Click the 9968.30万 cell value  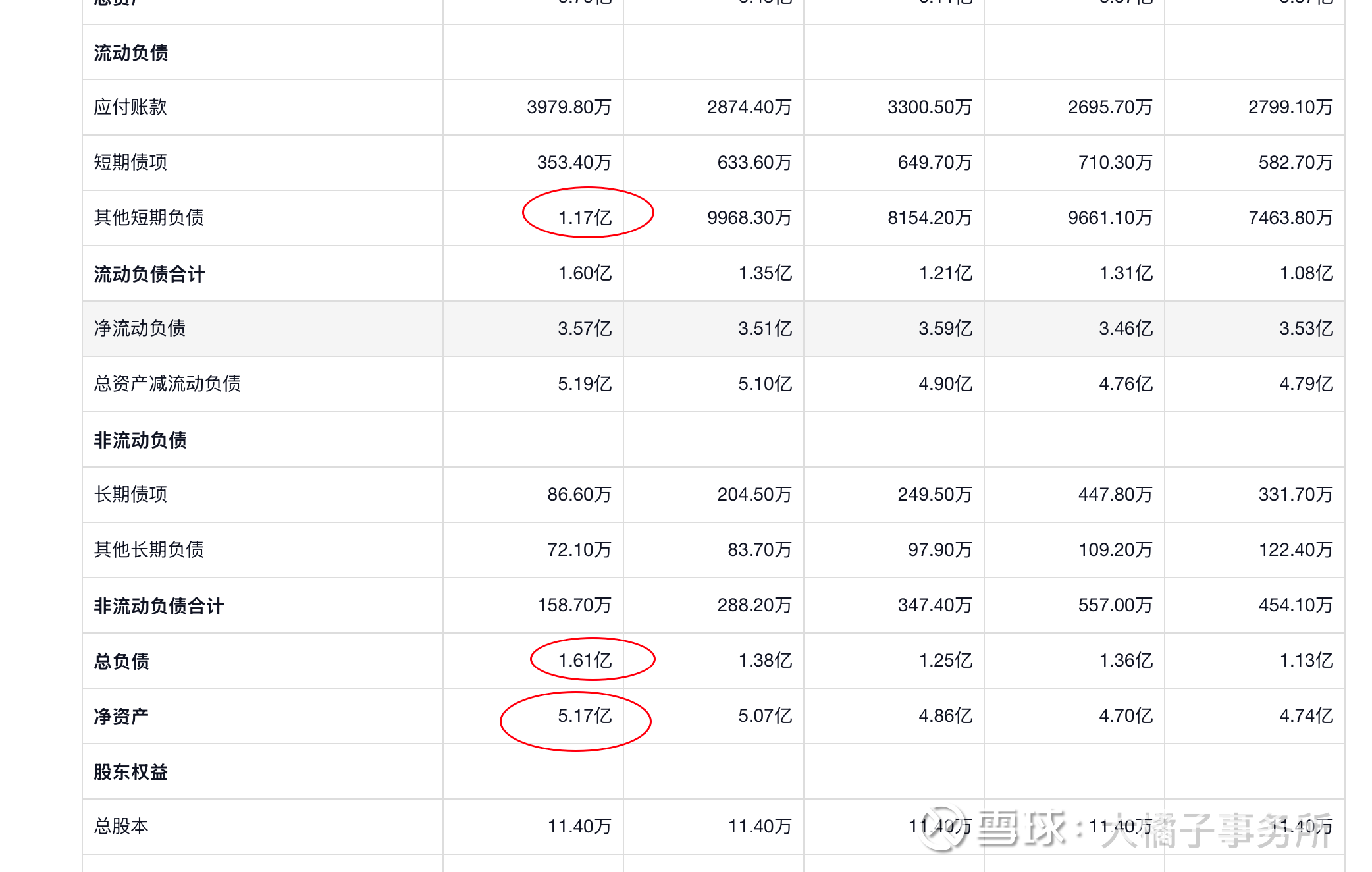pos(749,217)
